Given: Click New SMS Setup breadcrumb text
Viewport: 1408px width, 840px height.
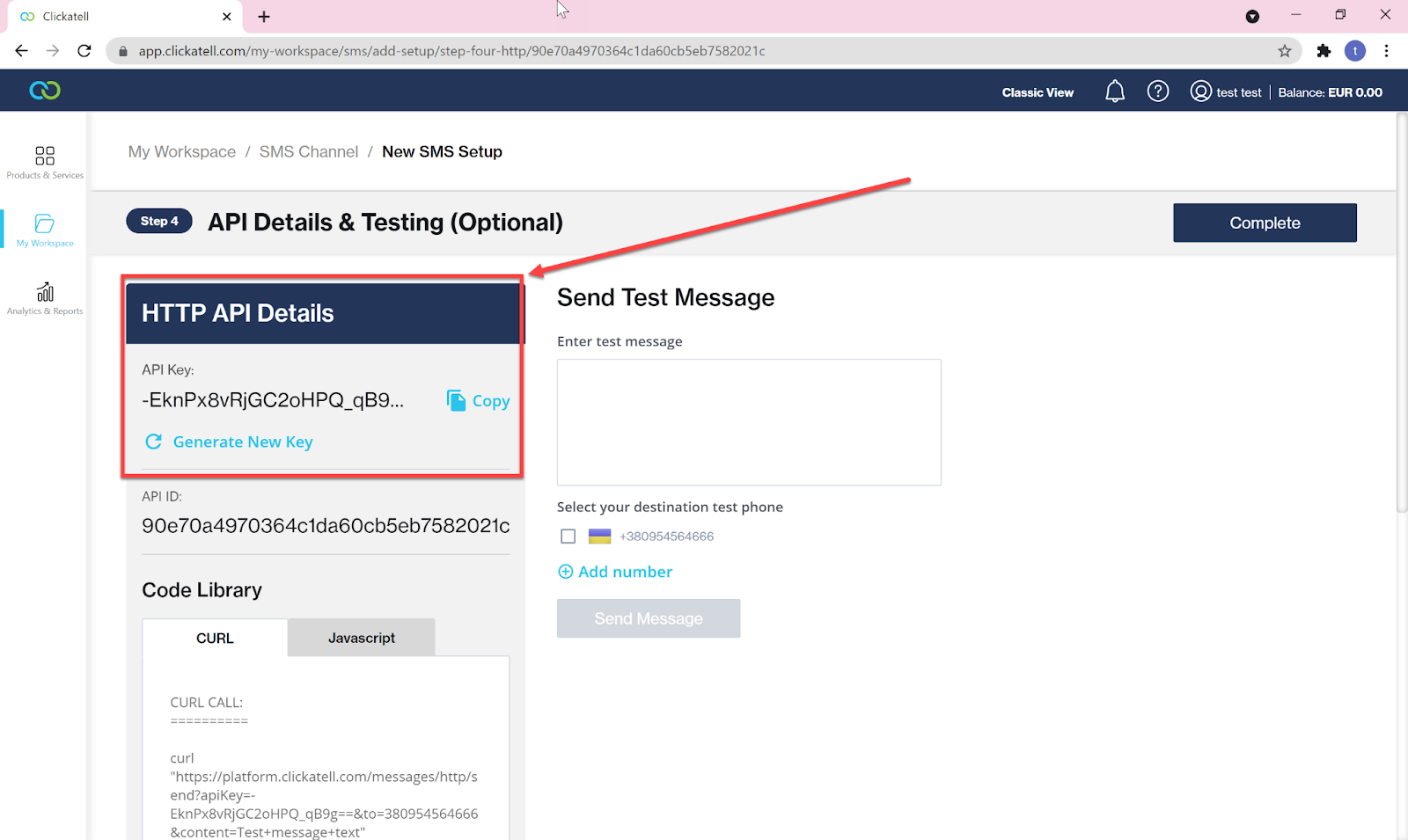Looking at the screenshot, I should pyautogui.click(x=442, y=151).
